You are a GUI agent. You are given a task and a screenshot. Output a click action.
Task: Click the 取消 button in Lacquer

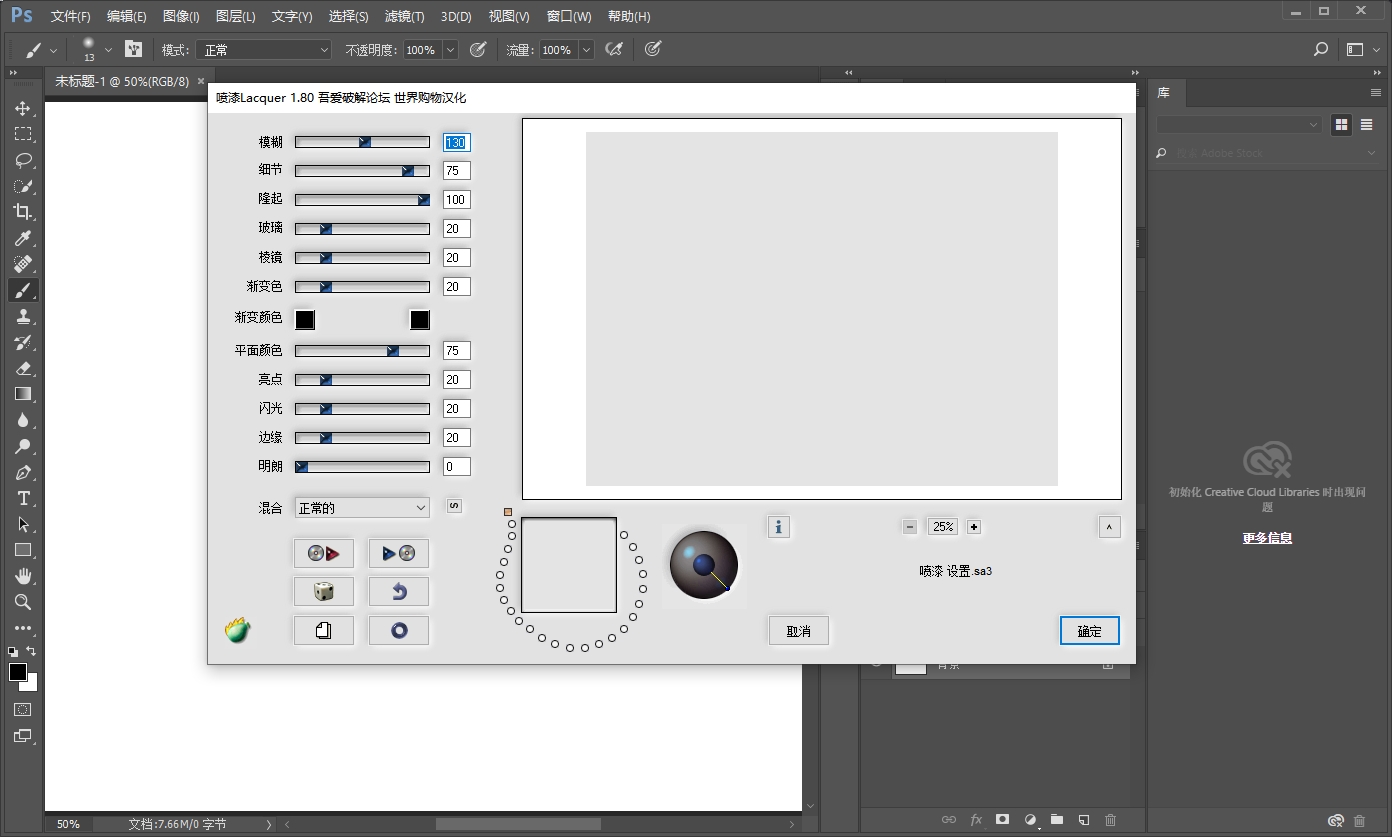coord(798,631)
